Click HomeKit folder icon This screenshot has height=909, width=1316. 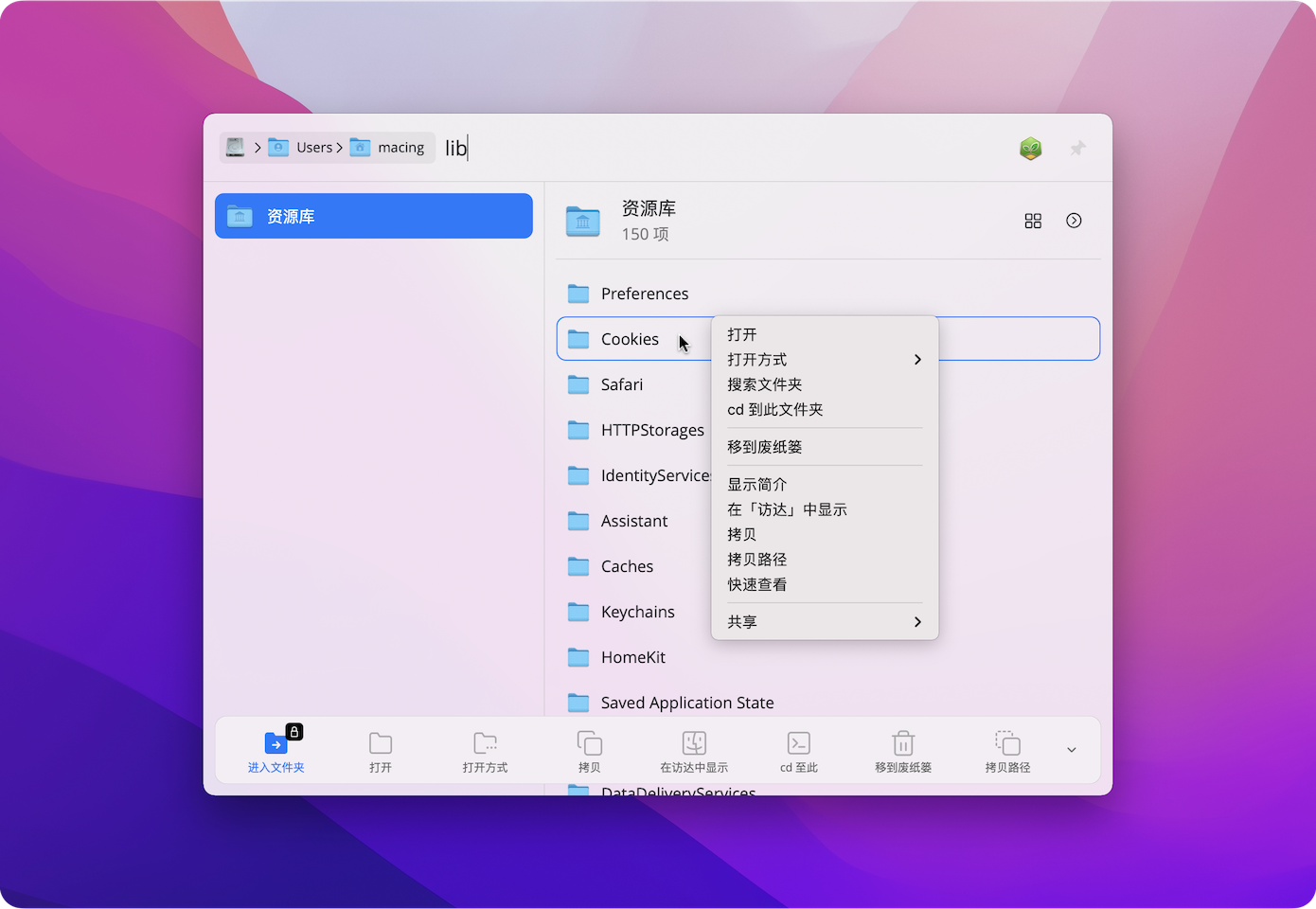pyautogui.click(x=578, y=657)
